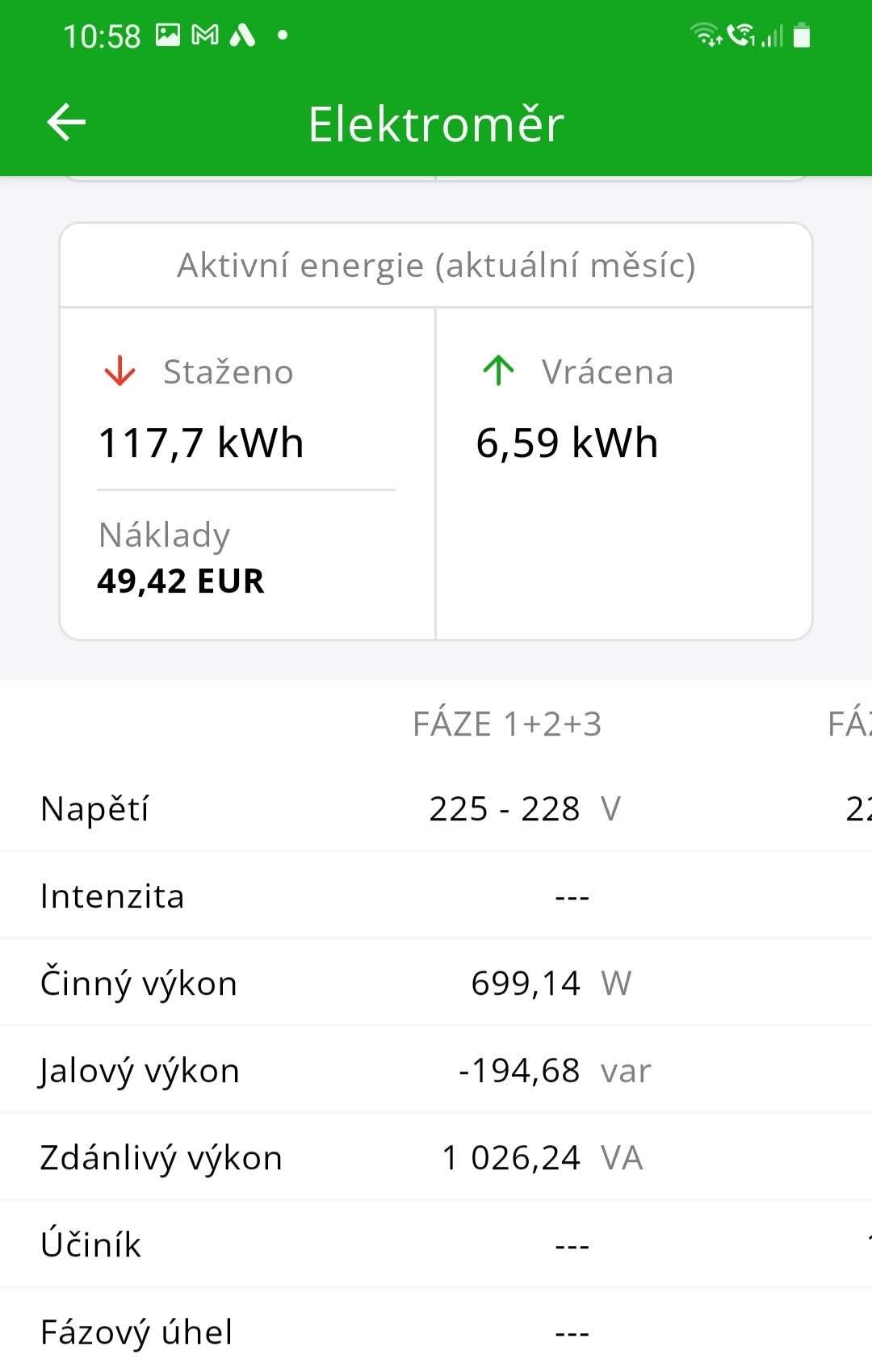Tap the 117,7 kWh Staženo value
872x1372 pixels.
[201, 443]
